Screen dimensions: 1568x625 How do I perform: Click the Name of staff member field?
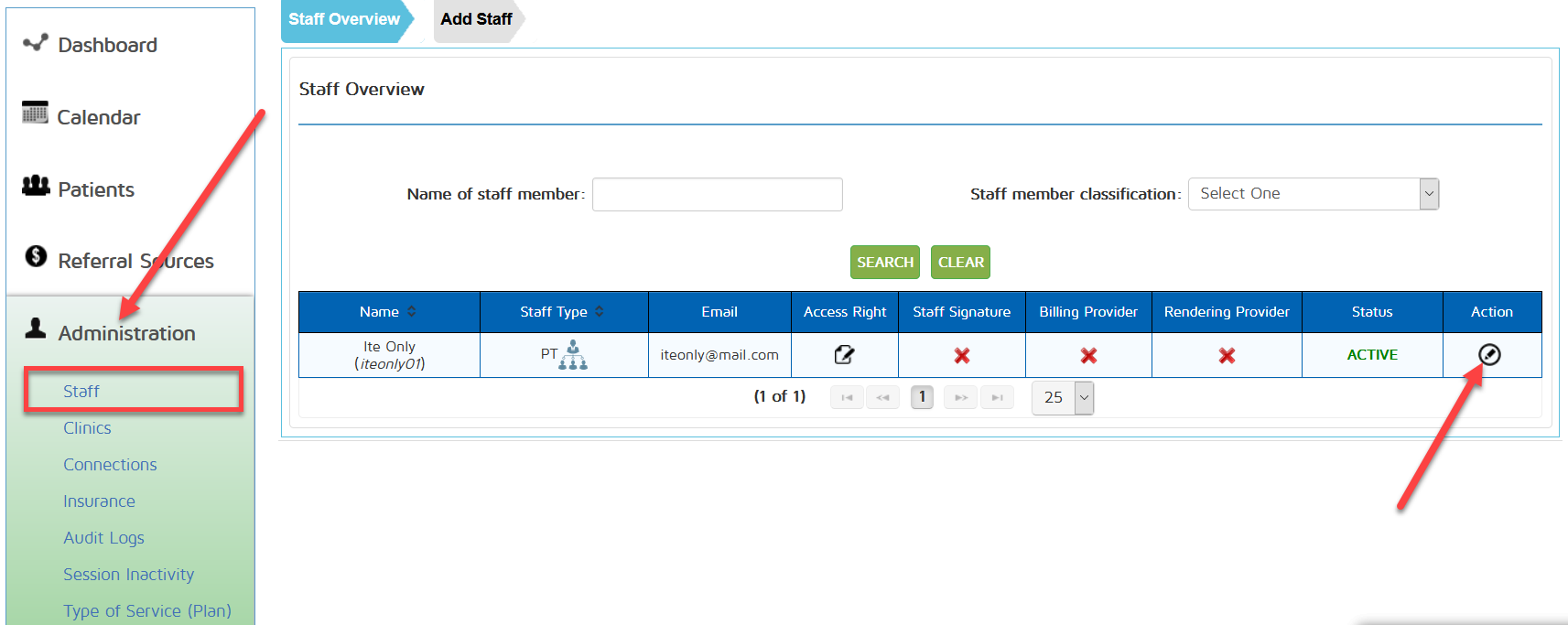(717, 195)
